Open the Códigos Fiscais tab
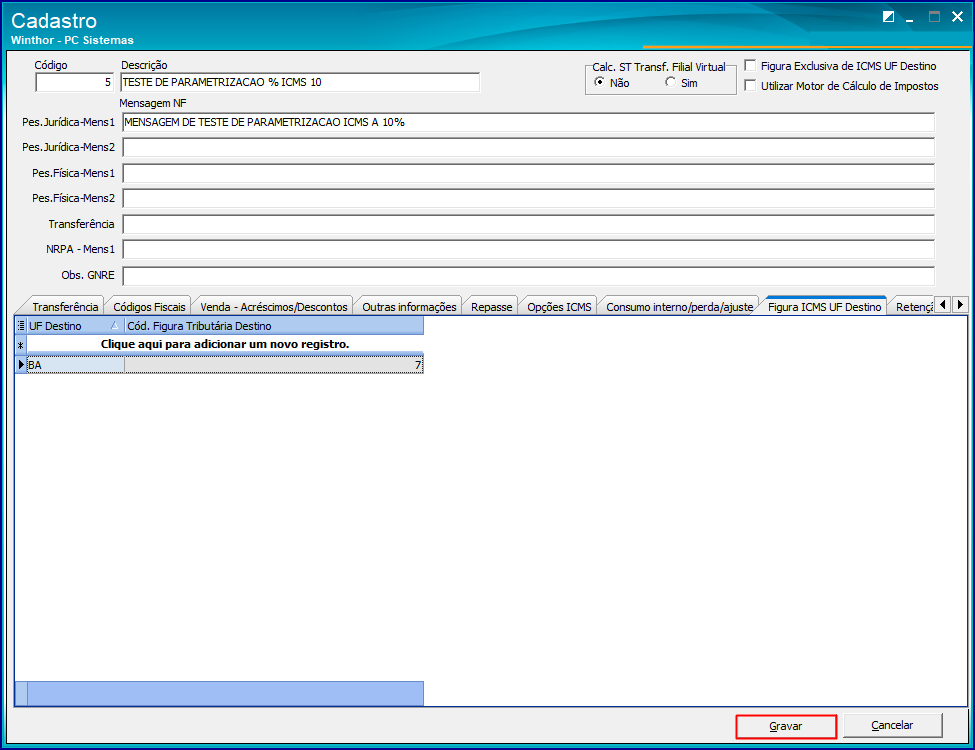Image resolution: width=975 pixels, height=750 pixels. (149, 307)
